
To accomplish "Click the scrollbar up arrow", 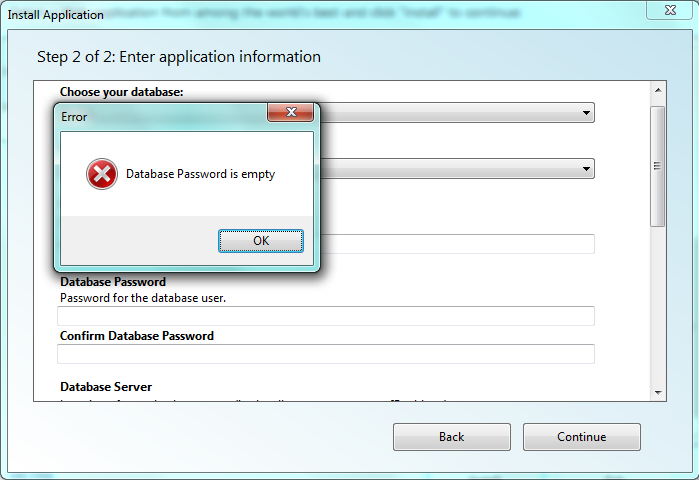I will tap(658, 90).
